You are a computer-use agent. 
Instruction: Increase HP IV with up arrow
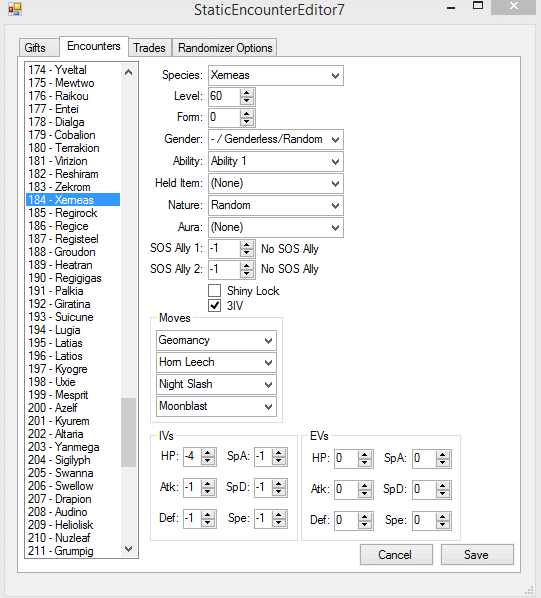208,453
